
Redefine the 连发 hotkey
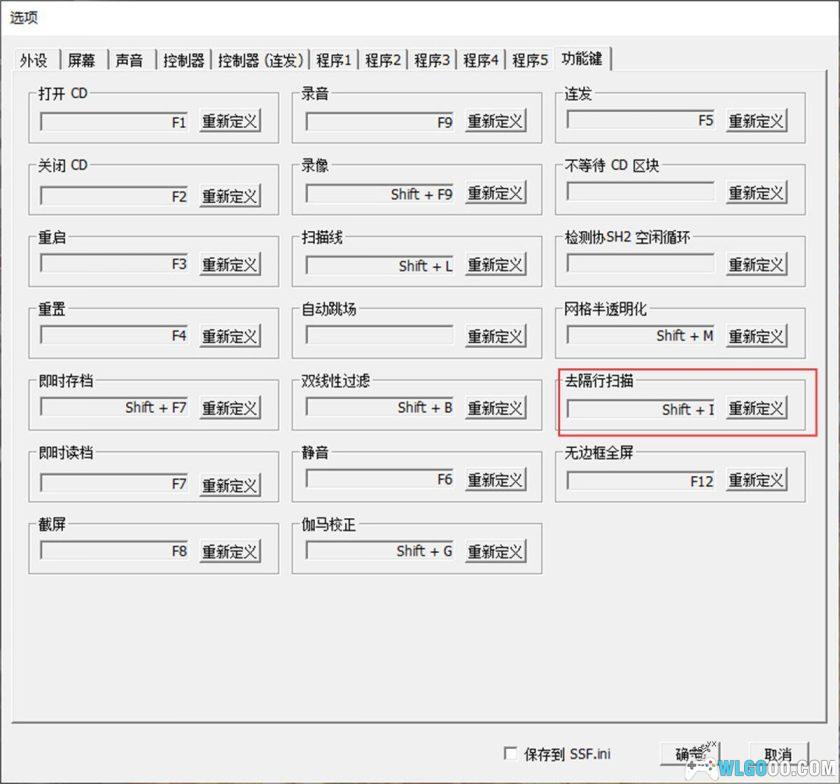click(757, 122)
